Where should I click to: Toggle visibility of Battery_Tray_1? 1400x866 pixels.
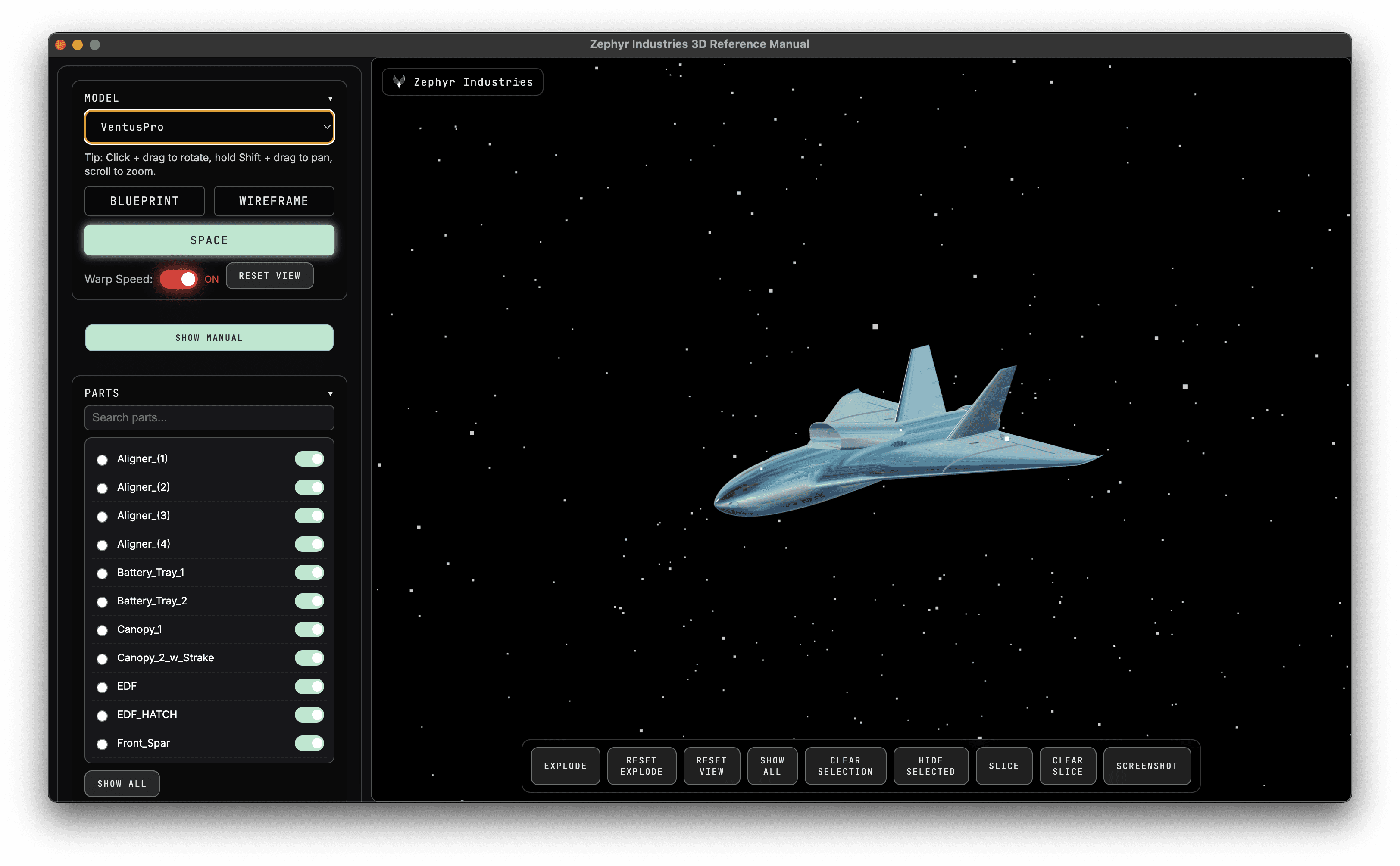[x=309, y=572]
